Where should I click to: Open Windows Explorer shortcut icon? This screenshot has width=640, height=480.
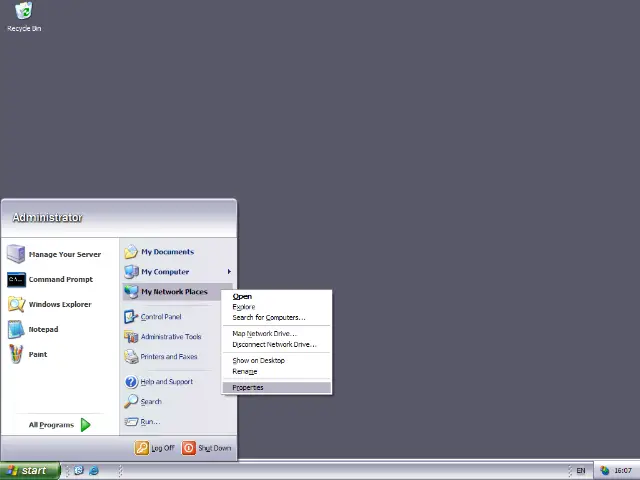coord(16,304)
